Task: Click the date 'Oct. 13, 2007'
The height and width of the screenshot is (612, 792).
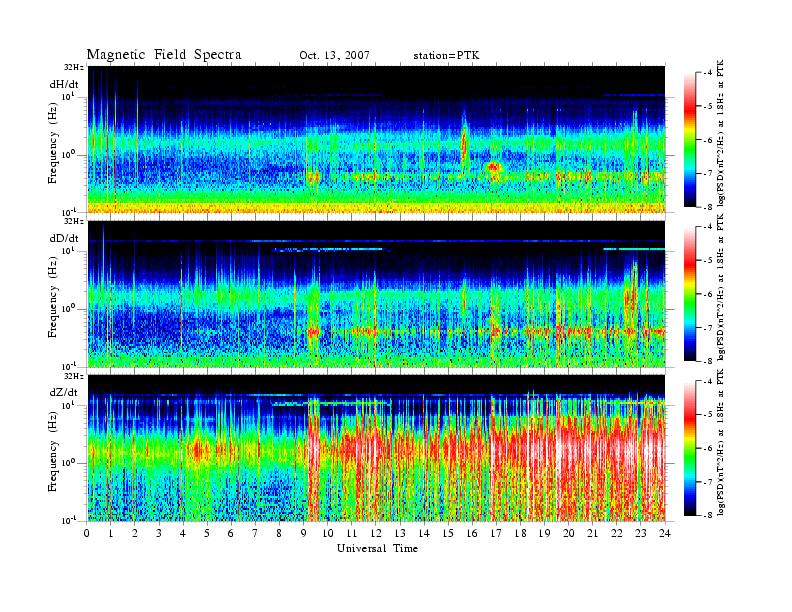Action: pyautogui.click(x=334, y=56)
